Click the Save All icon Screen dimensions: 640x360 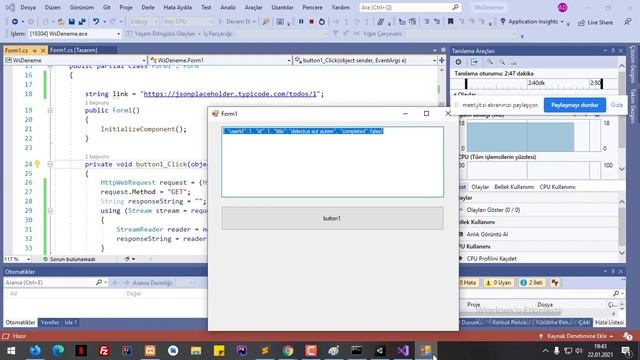[x=82, y=22]
